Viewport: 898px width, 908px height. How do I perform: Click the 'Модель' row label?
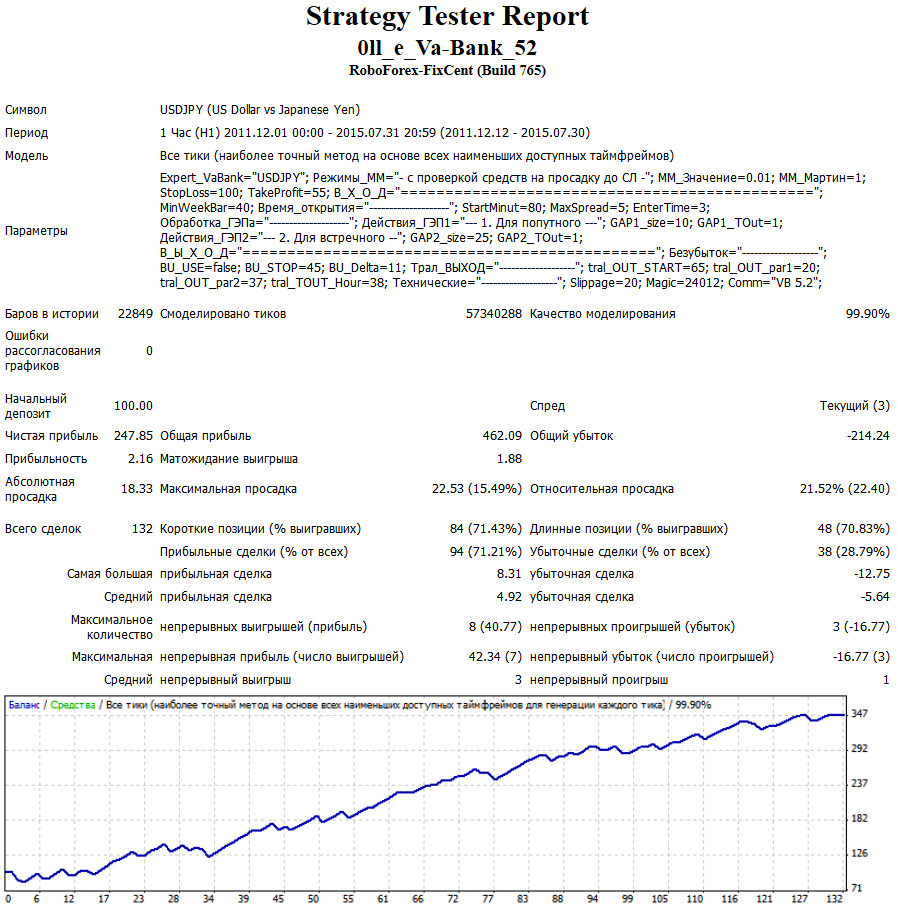click(x=27, y=156)
